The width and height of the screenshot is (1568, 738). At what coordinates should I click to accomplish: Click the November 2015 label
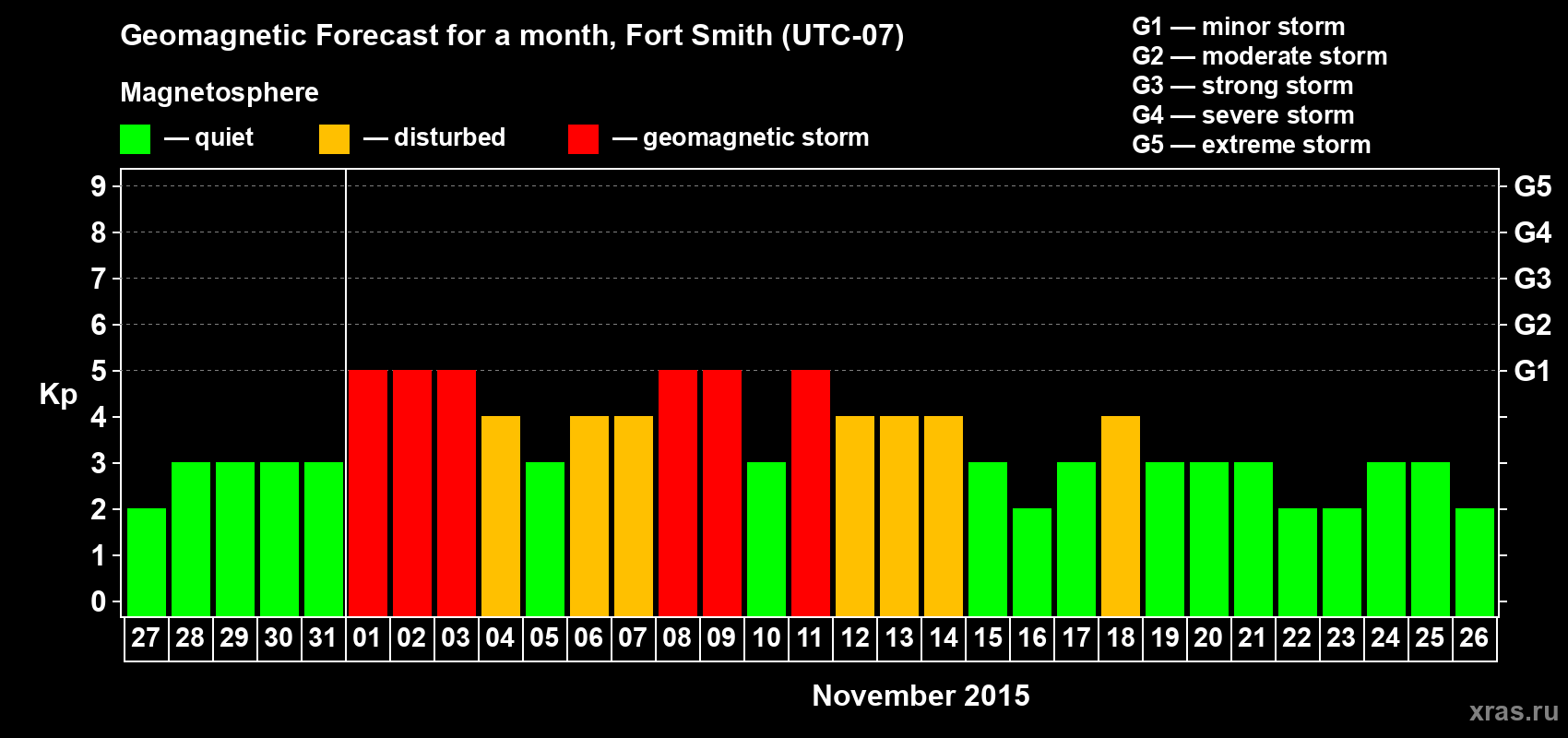tap(921, 696)
